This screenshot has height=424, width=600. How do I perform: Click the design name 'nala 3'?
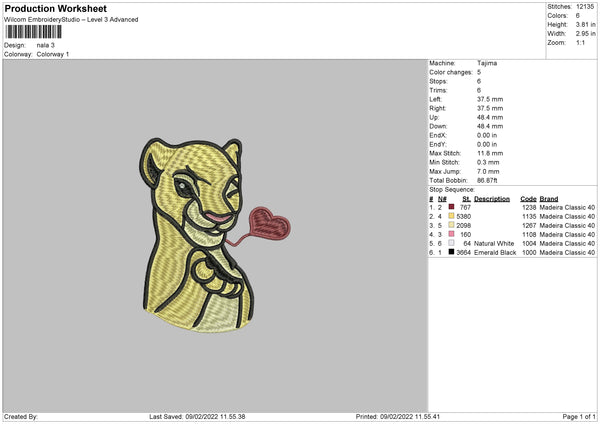[x=46, y=45]
